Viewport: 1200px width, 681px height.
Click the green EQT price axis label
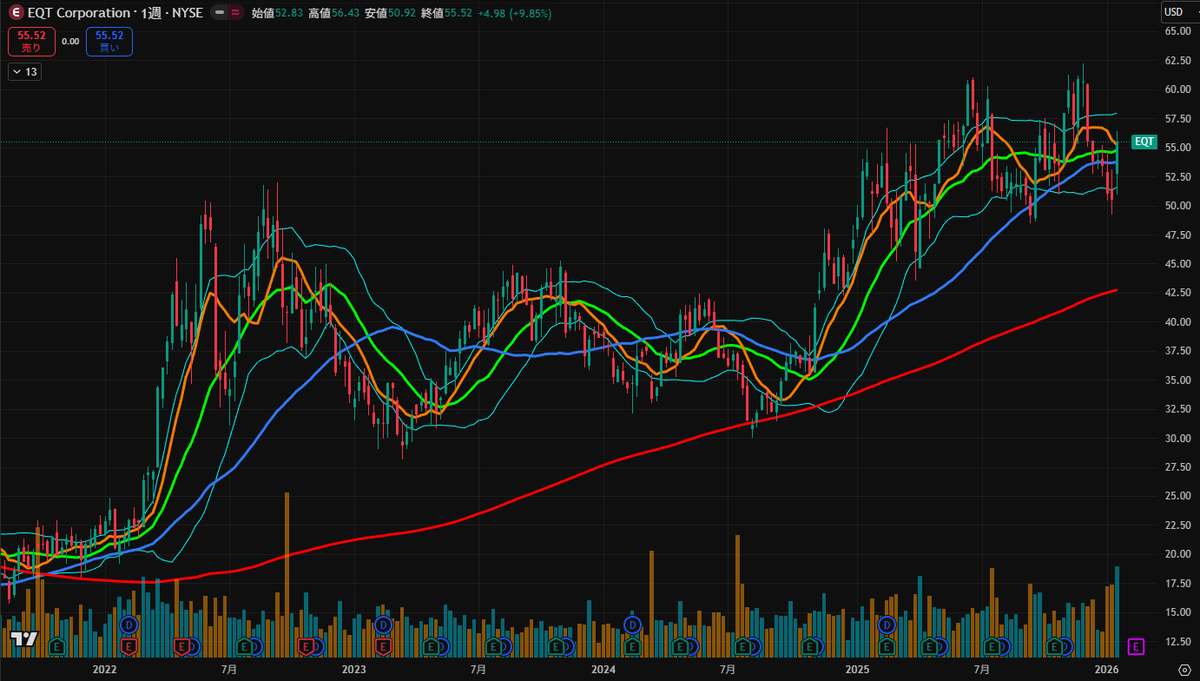(1144, 142)
